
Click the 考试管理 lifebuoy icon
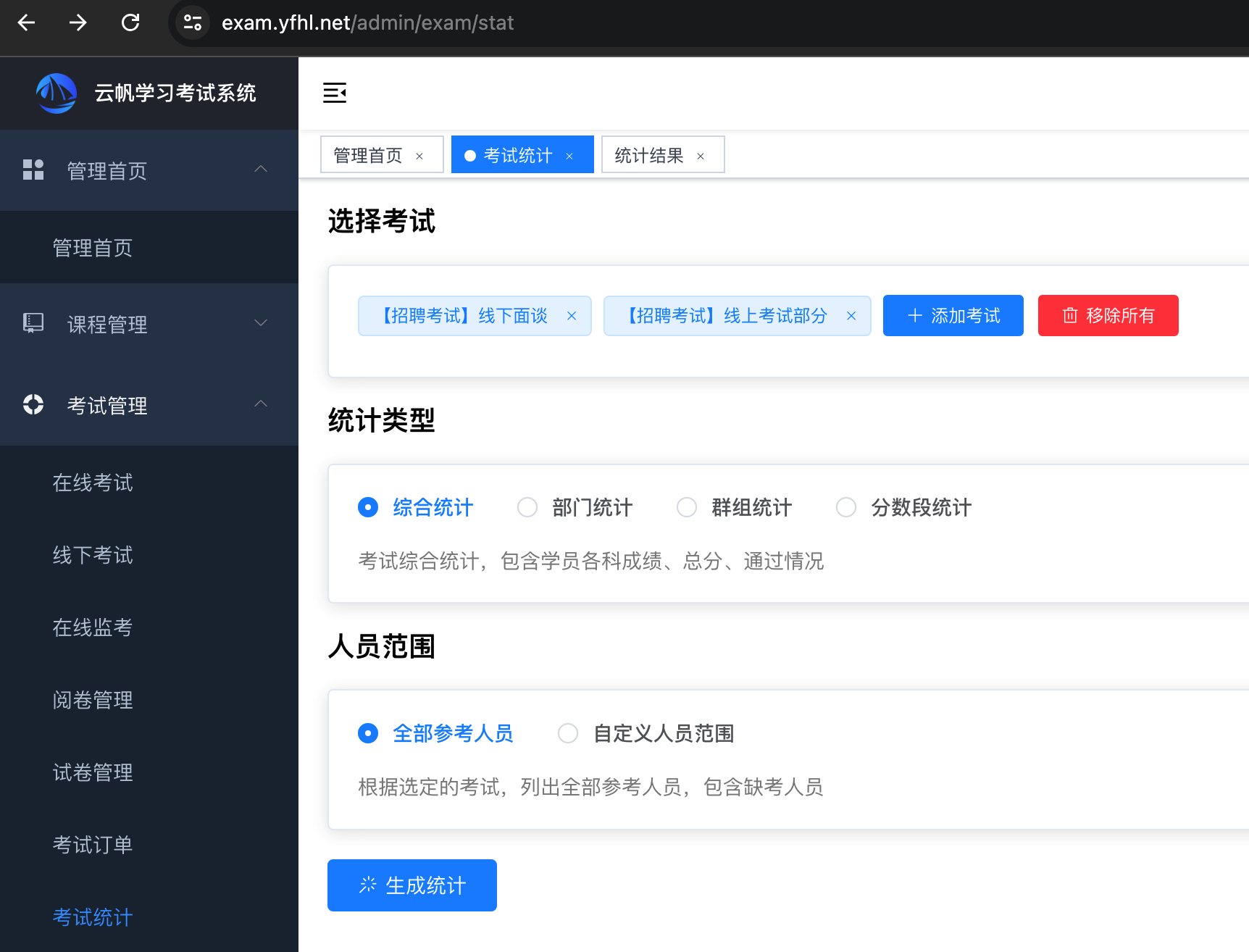(33, 404)
